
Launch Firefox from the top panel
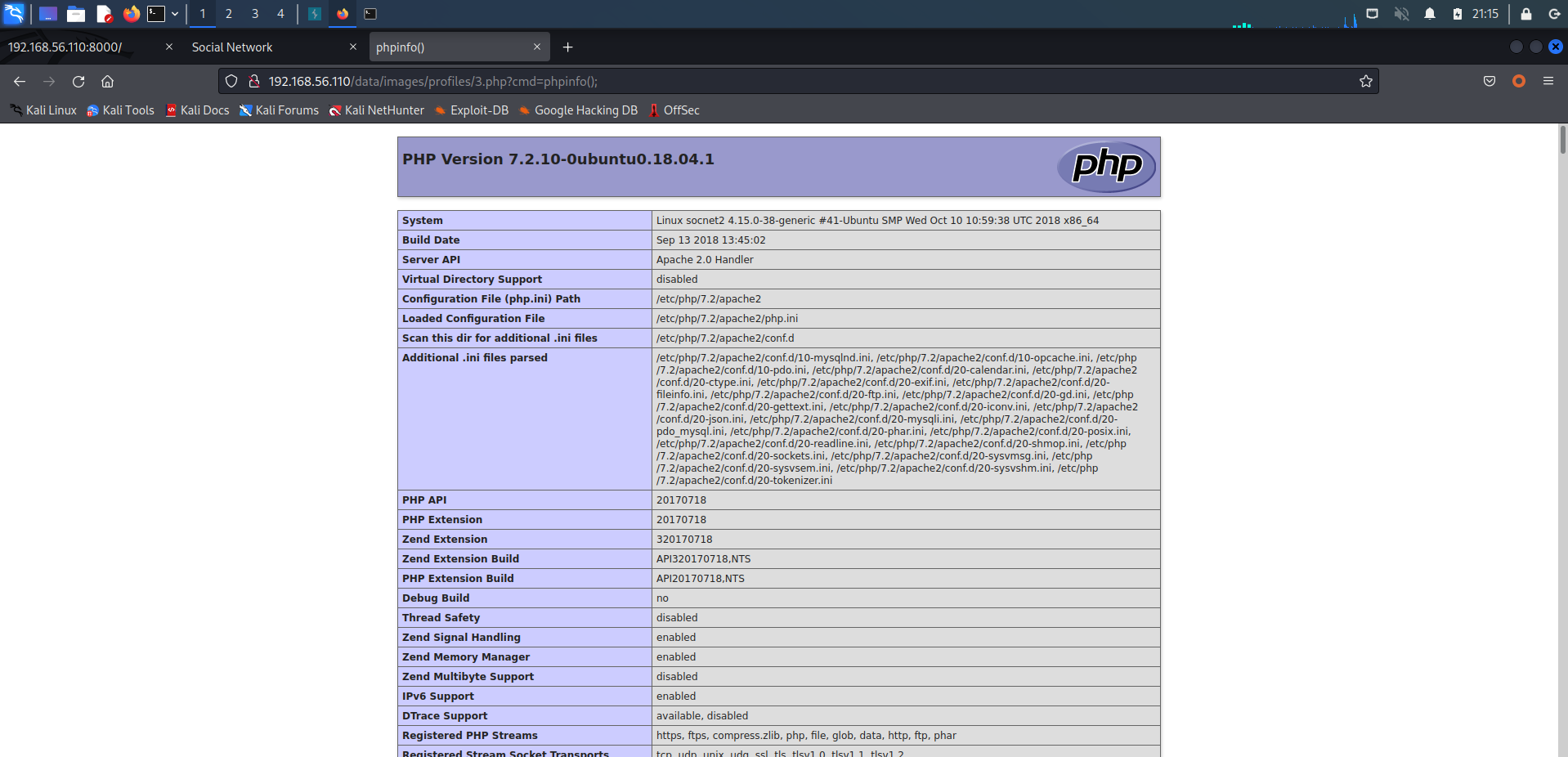[131, 14]
